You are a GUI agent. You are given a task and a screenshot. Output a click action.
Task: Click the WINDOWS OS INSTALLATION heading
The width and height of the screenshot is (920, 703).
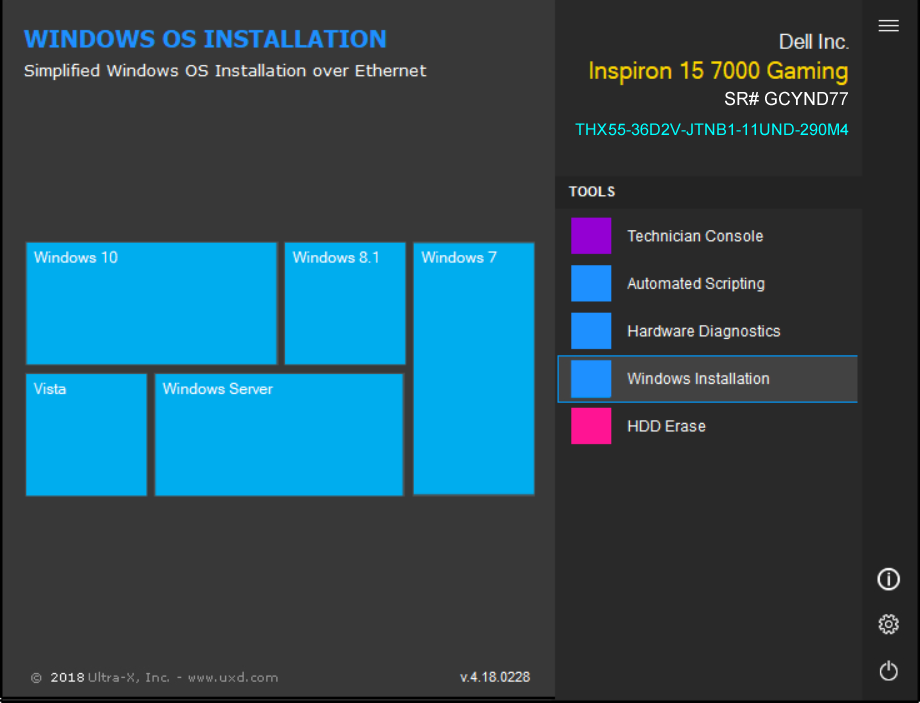click(205, 39)
